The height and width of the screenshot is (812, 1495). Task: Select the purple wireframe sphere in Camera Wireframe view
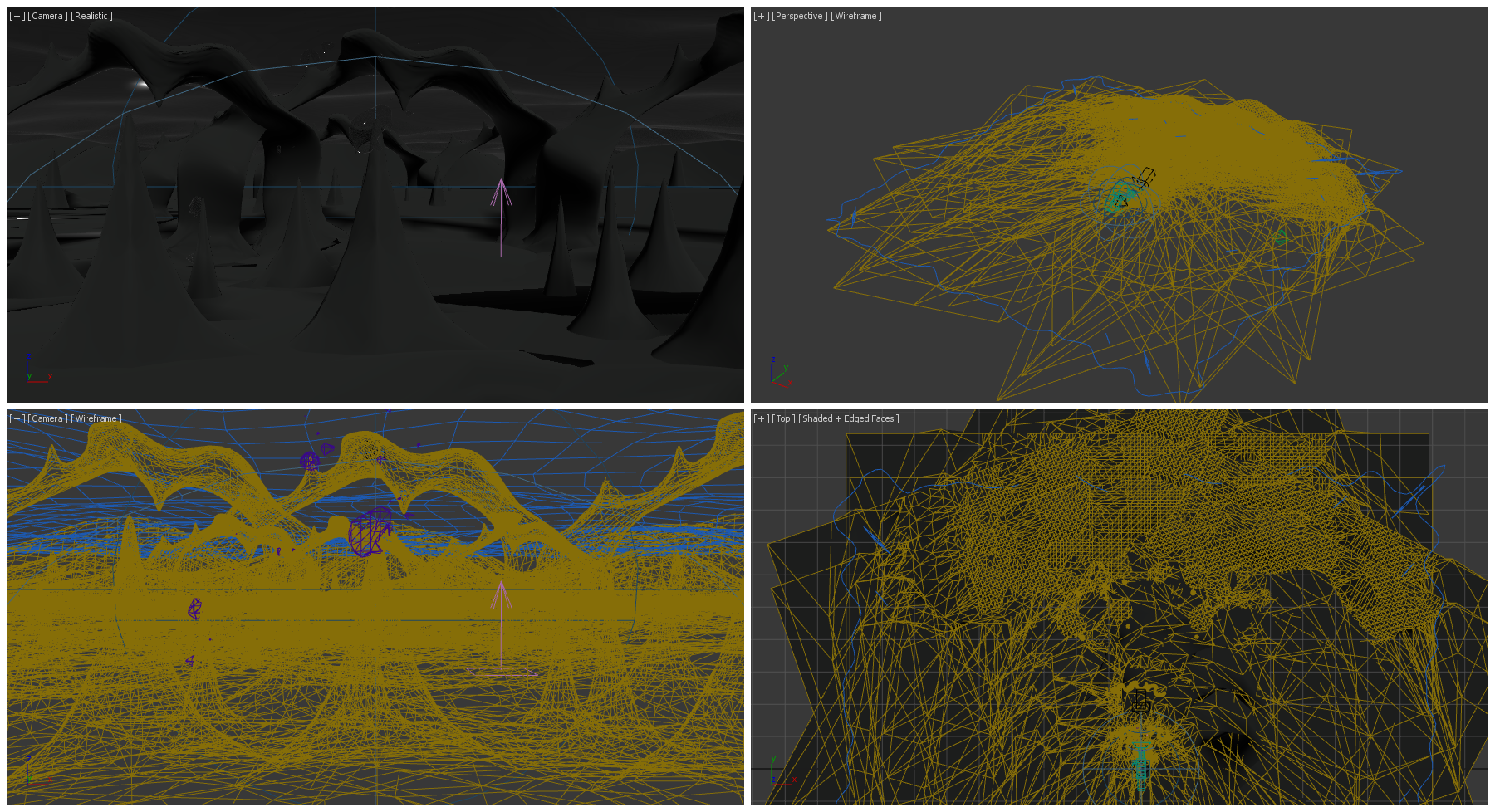310,460
